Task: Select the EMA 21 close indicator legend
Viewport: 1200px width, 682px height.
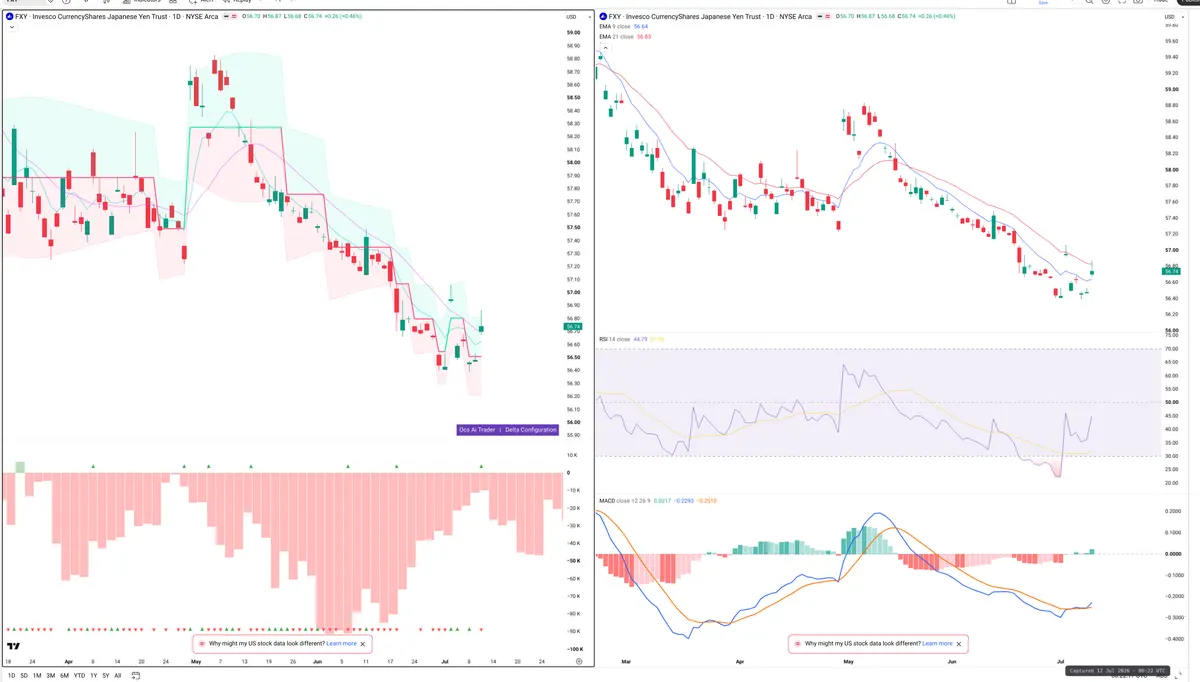Action: [625, 37]
